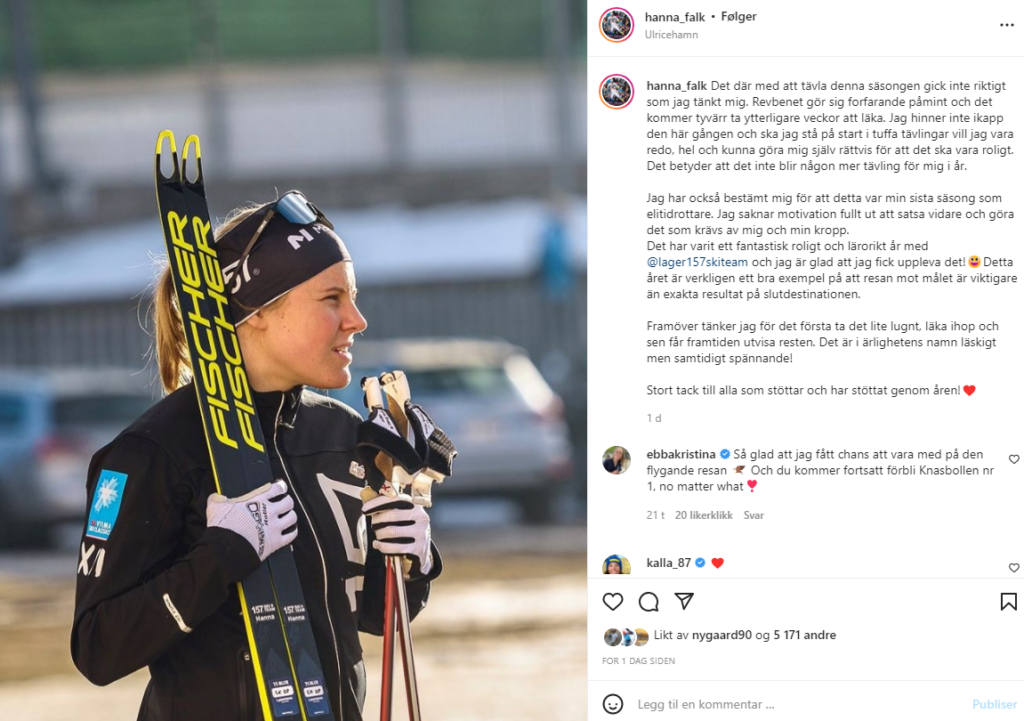The width and height of the screenshot is (1024, 721).
Task: Save post using the bookmark icon
Action: point(1008,601)
